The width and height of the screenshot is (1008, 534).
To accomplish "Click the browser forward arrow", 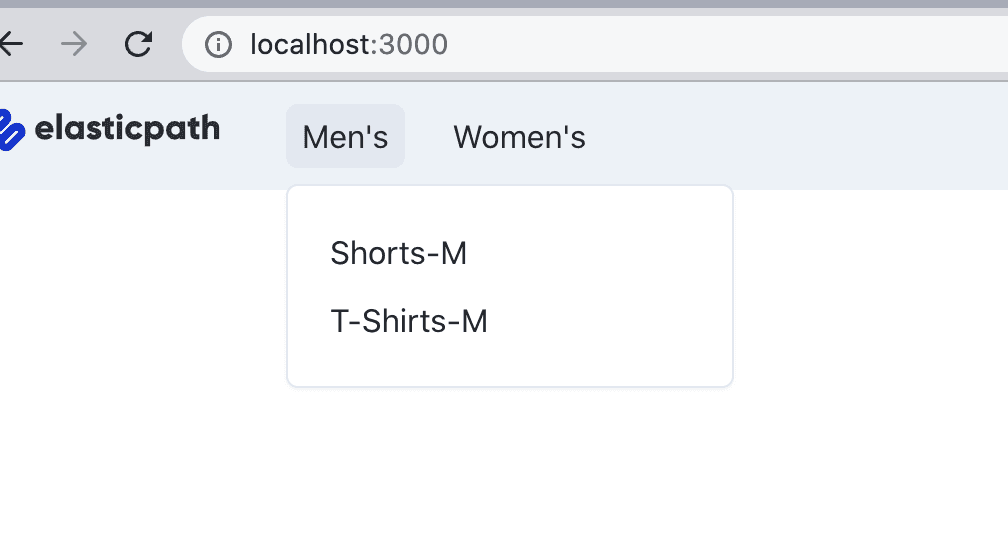I will [74, 44].
